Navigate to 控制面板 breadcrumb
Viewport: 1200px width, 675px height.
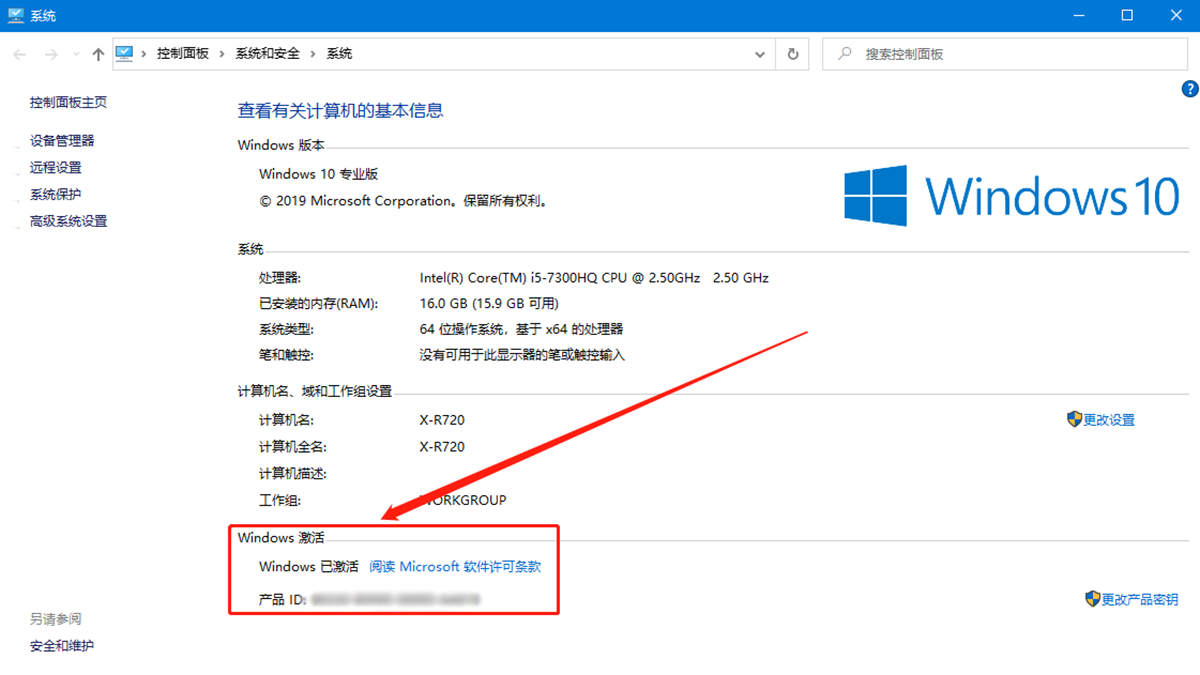coord(184,54)
